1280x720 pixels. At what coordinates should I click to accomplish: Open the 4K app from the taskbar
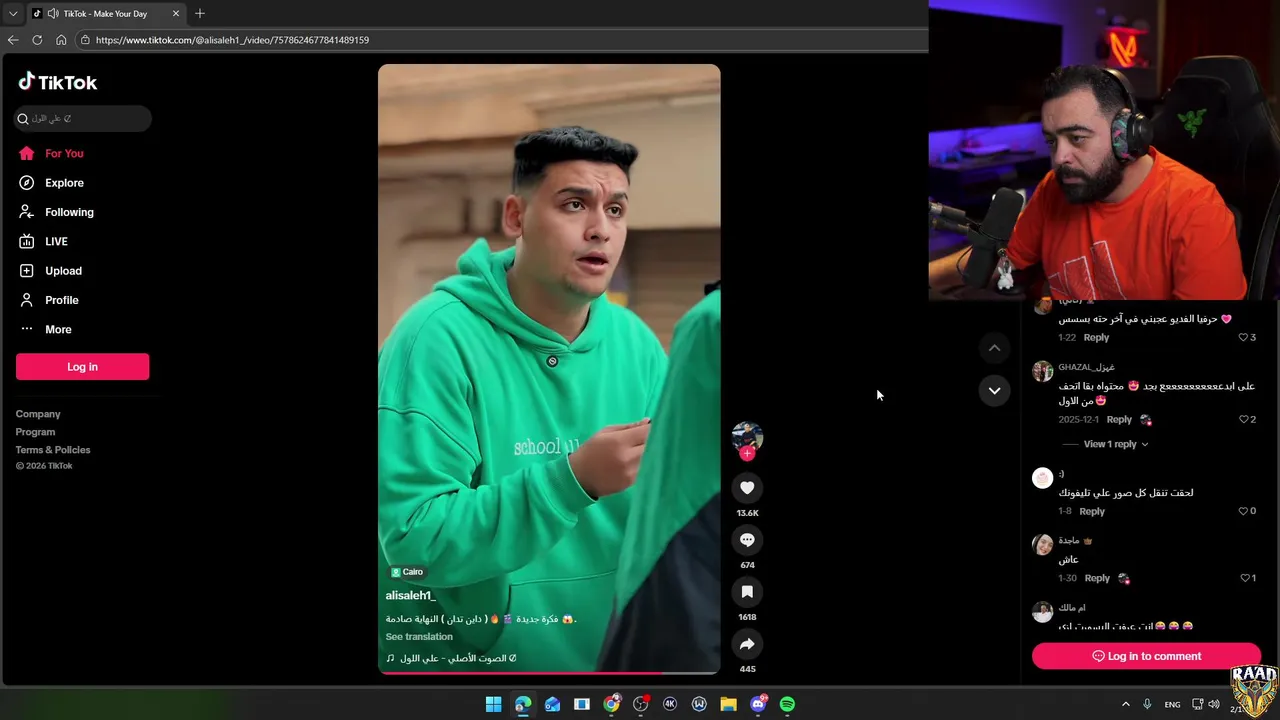pyautogui.click(x=670, y=704)
